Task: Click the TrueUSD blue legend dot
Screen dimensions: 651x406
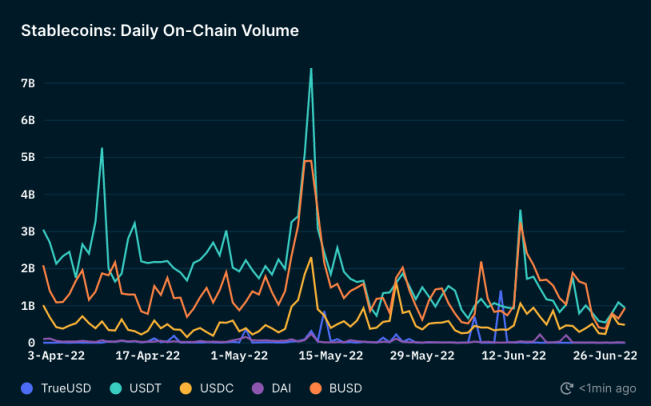Action: pyautogui.click(x=27, y=389)
